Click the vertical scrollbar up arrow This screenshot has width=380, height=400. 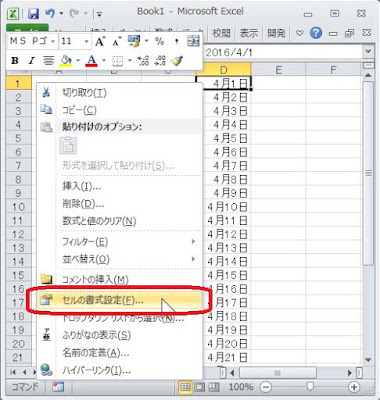tap(368, 76)
